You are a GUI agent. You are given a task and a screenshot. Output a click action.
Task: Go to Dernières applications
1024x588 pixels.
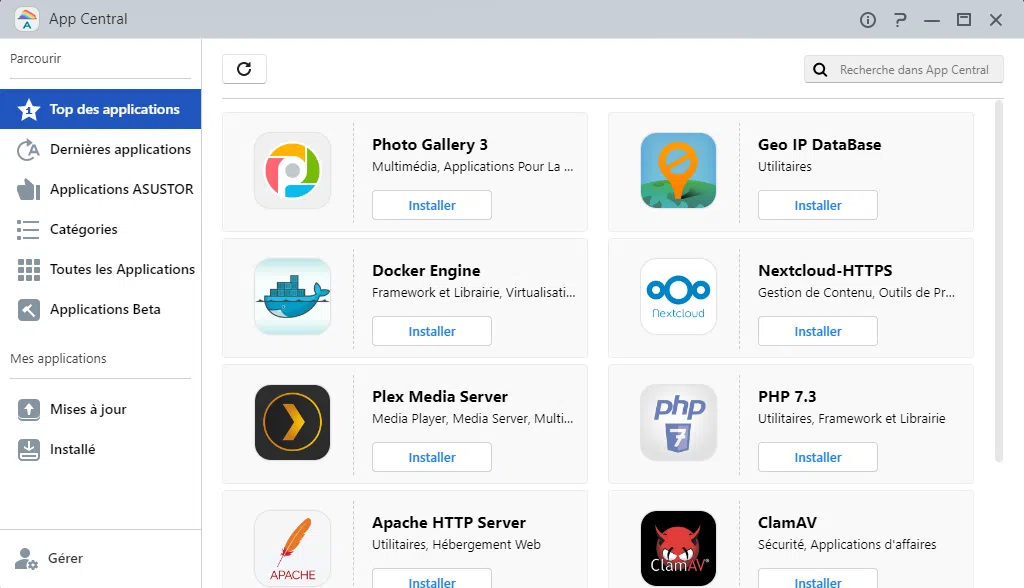(x=120, y=149)
